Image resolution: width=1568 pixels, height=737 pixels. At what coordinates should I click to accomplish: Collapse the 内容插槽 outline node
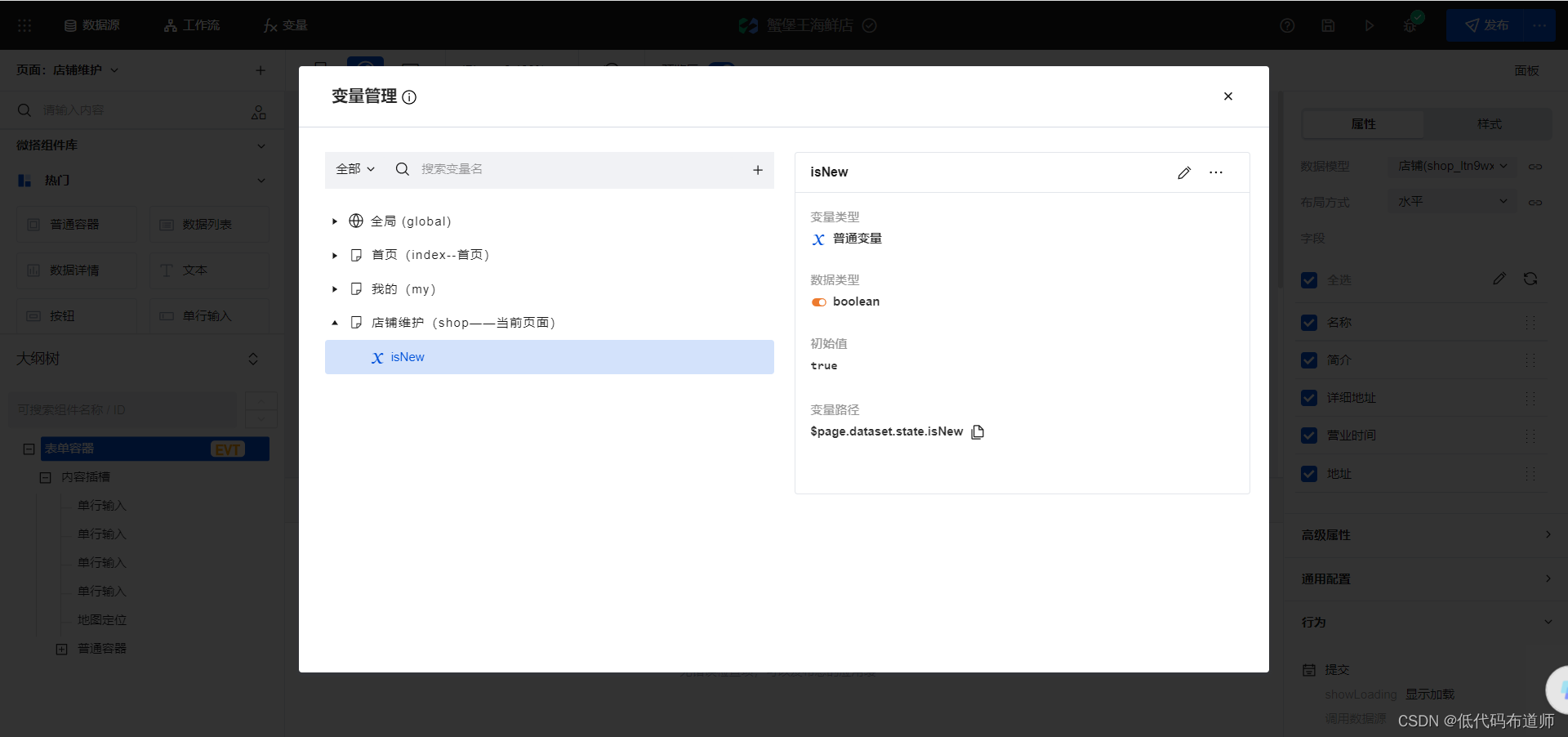(45, 477)
